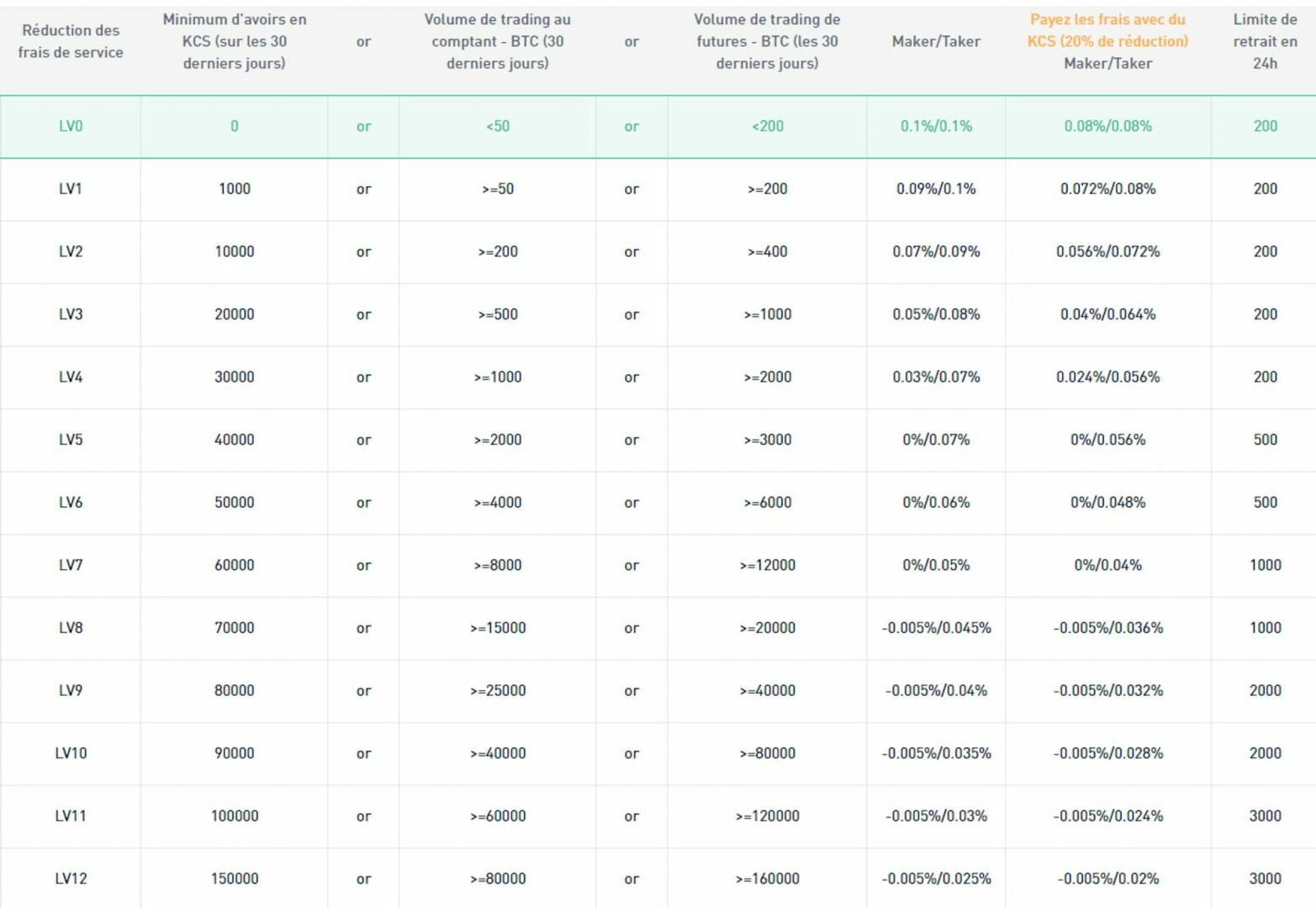The image size is (1316, 908).
Task: Click the KCS fee cell '-0.005%/0.036%'
Action: (1107, 627)
